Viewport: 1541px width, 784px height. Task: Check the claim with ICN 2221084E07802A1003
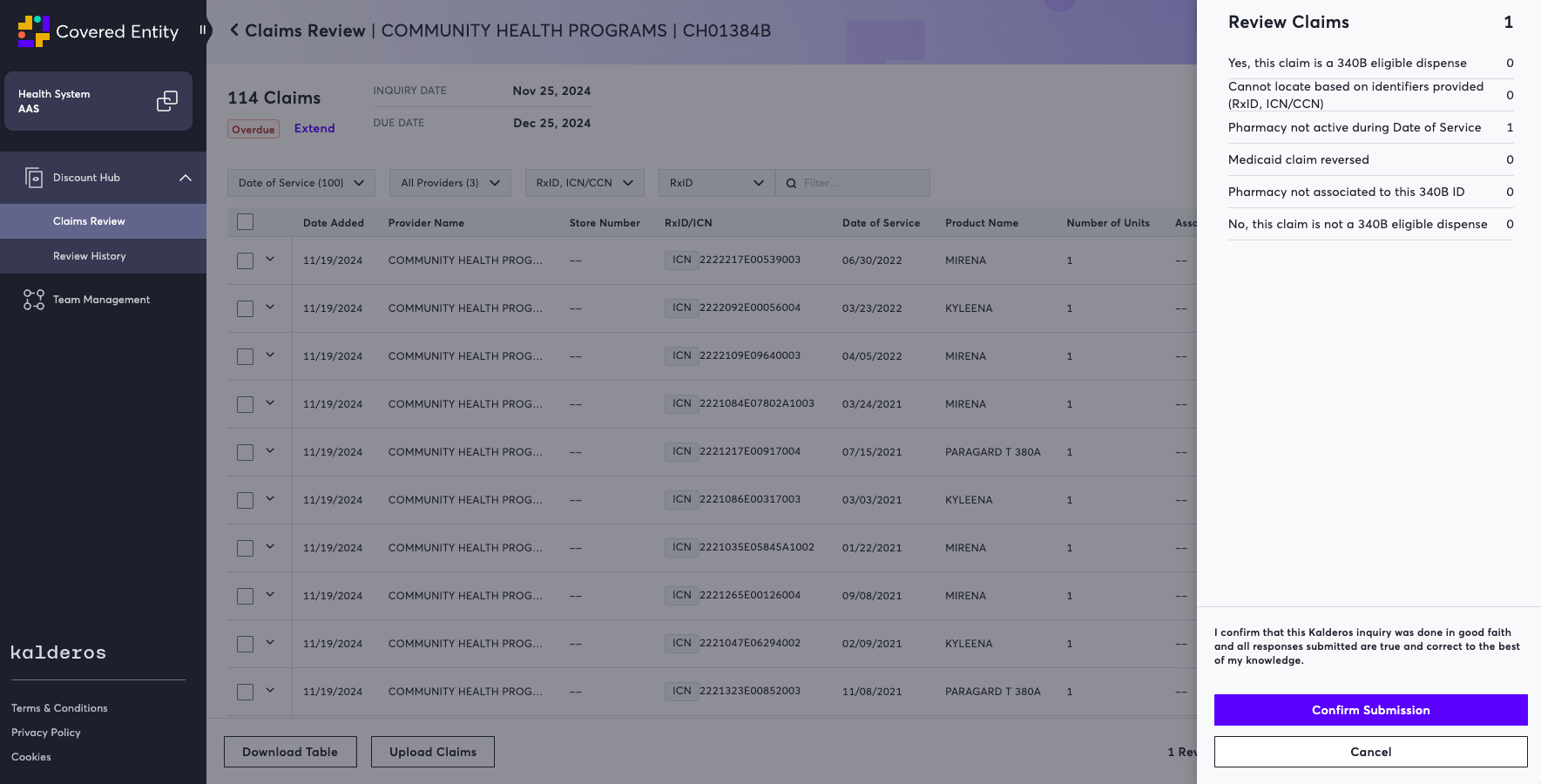point(246,404)
